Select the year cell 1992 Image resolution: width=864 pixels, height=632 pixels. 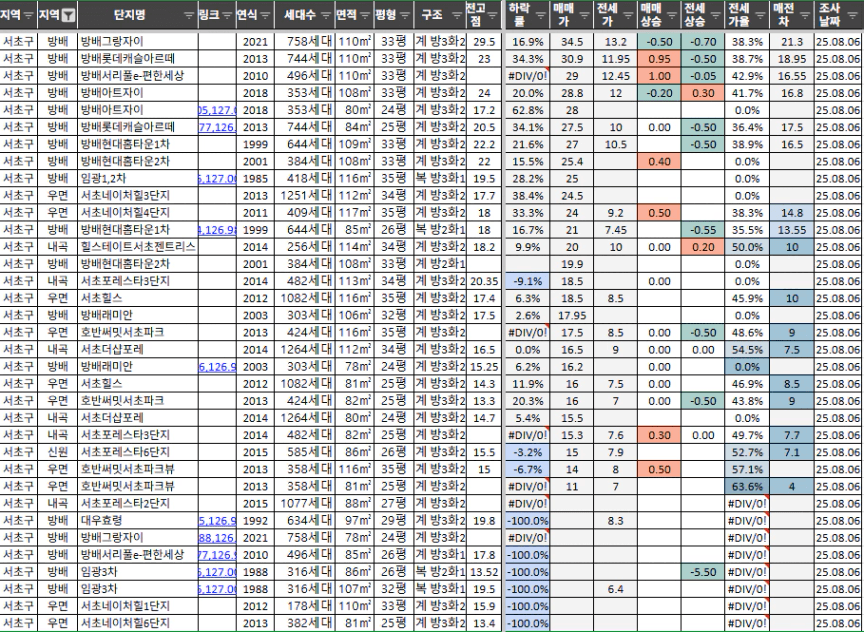255,520
